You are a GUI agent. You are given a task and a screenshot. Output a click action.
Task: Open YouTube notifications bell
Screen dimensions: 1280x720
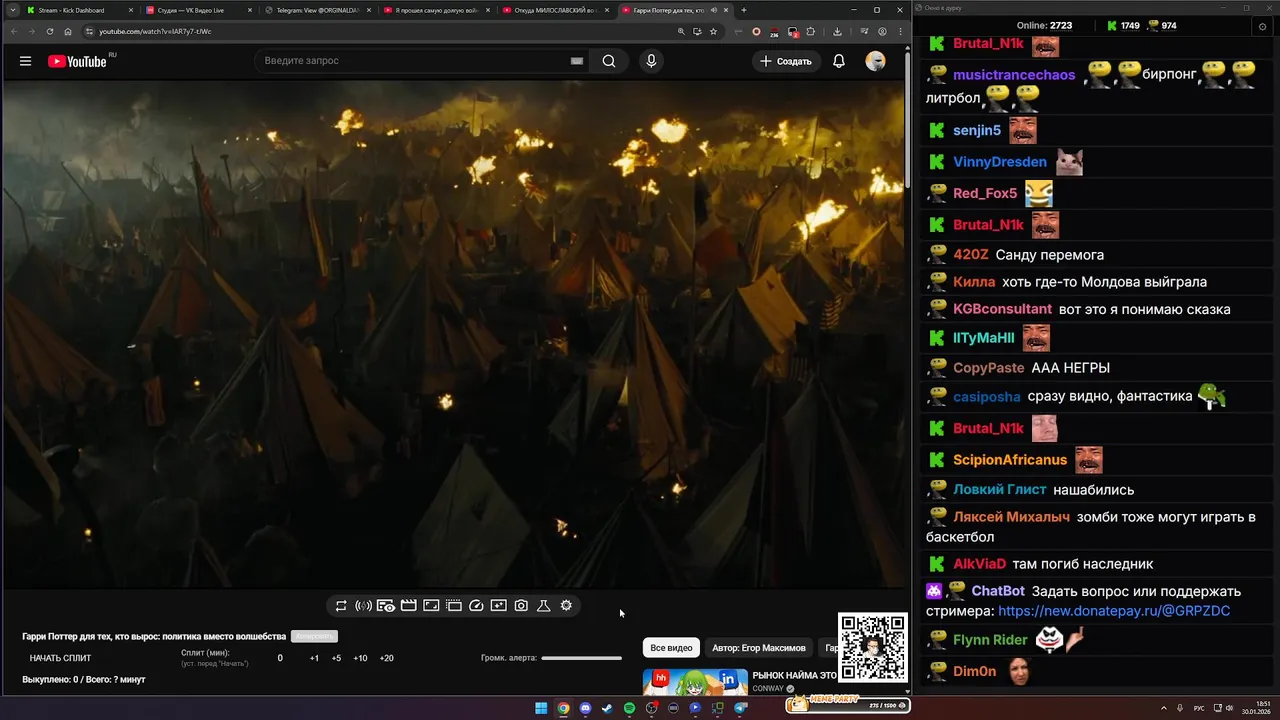tap(839, 61)
